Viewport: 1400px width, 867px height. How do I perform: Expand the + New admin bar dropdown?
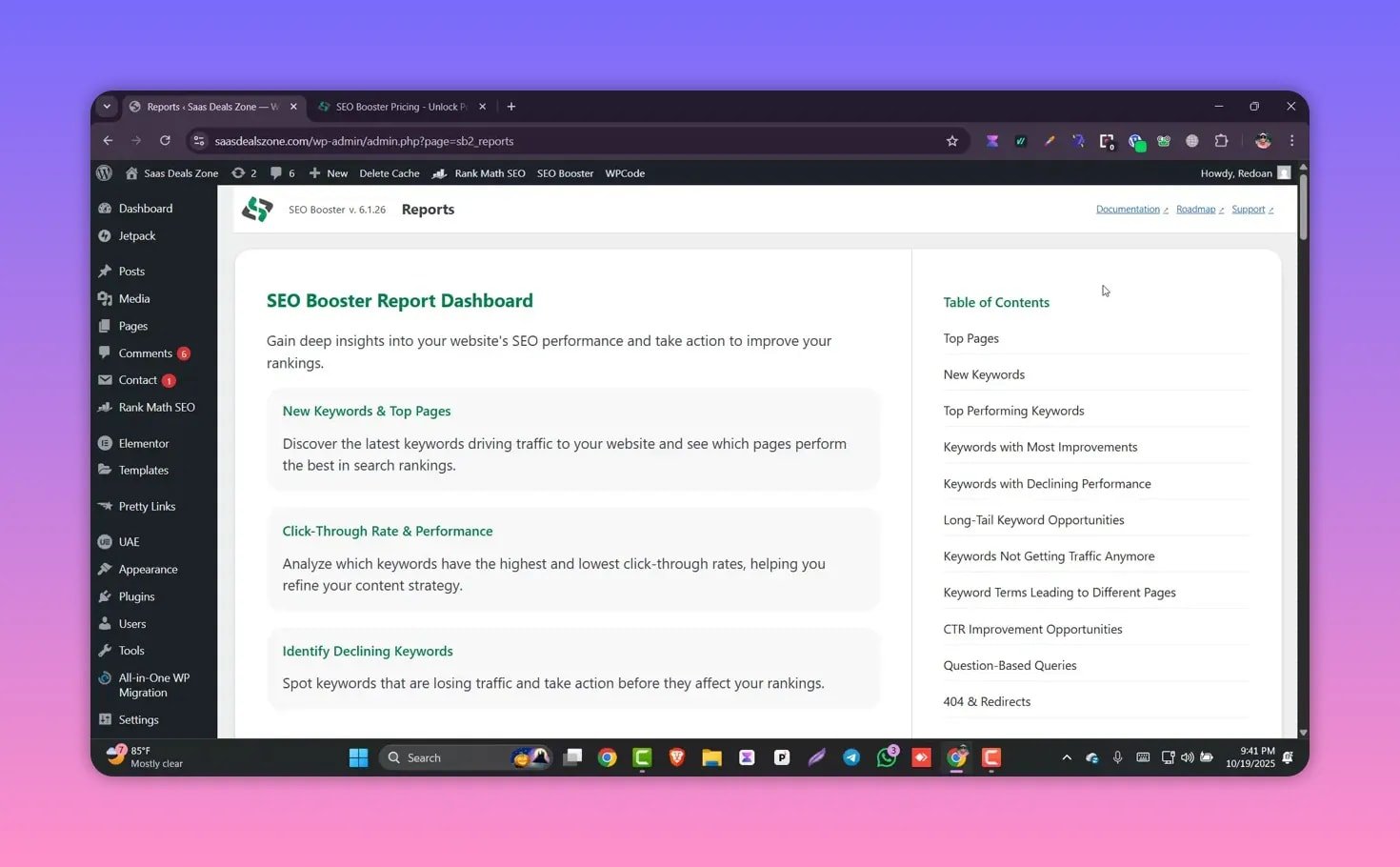(x=329, y=172)
